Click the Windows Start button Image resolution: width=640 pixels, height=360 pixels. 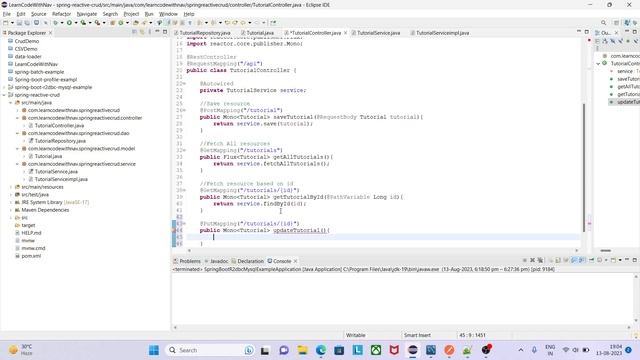(x=154, y=350)
